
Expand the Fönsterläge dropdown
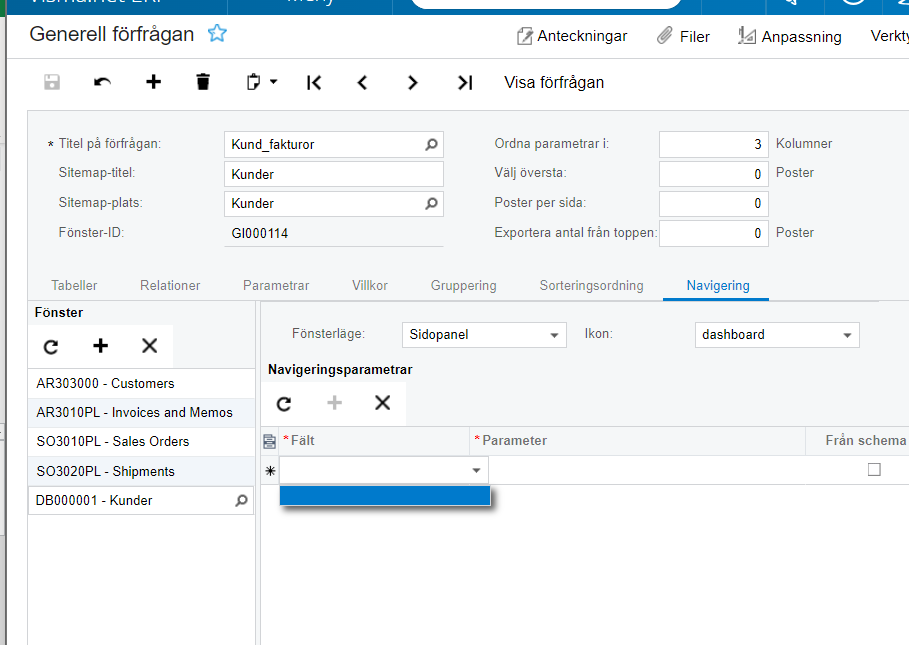[554, 335]
